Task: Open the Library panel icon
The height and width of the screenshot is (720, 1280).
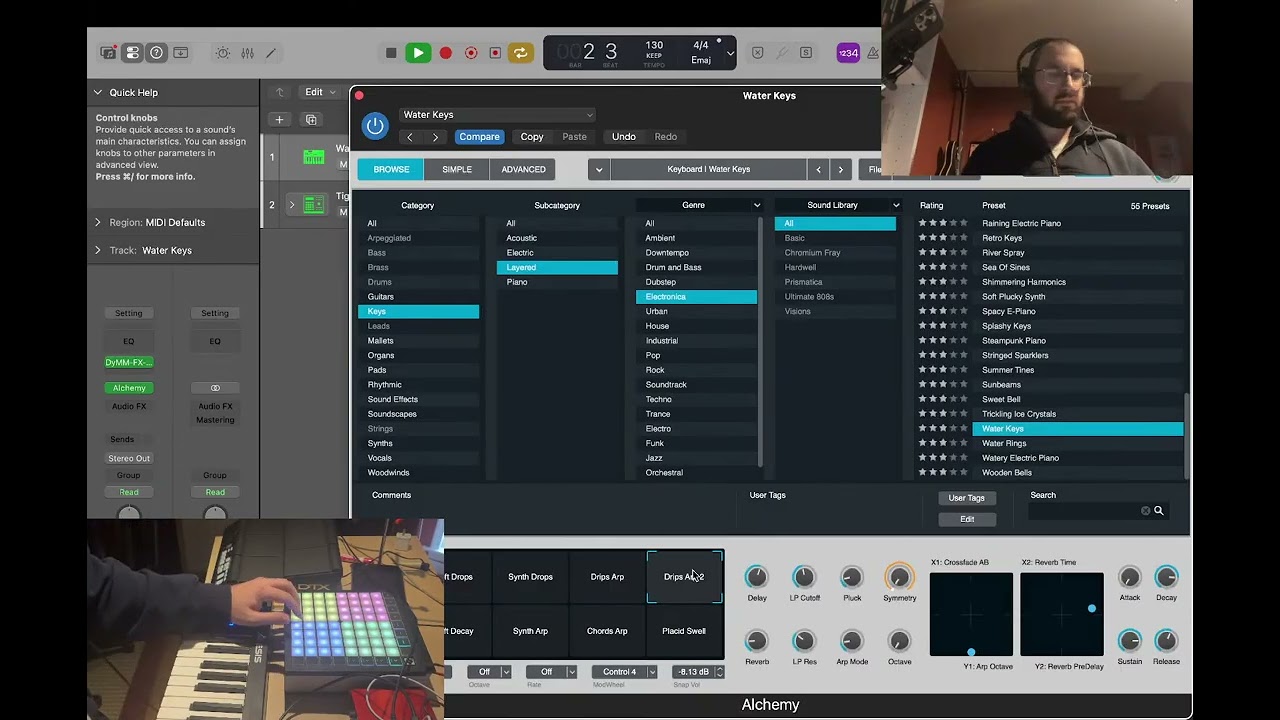Action: pos(108,53)
